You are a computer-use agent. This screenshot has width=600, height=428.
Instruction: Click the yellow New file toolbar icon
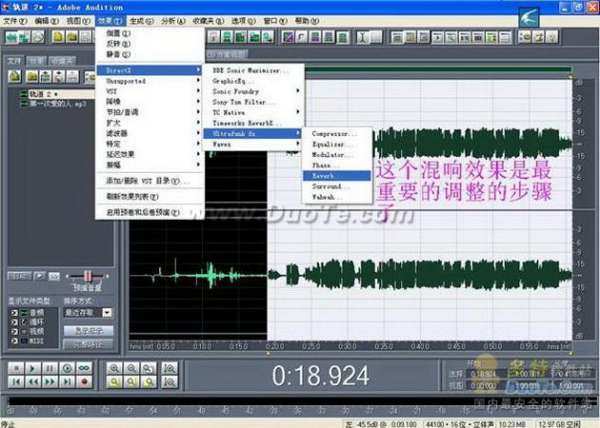coord(59,37)
